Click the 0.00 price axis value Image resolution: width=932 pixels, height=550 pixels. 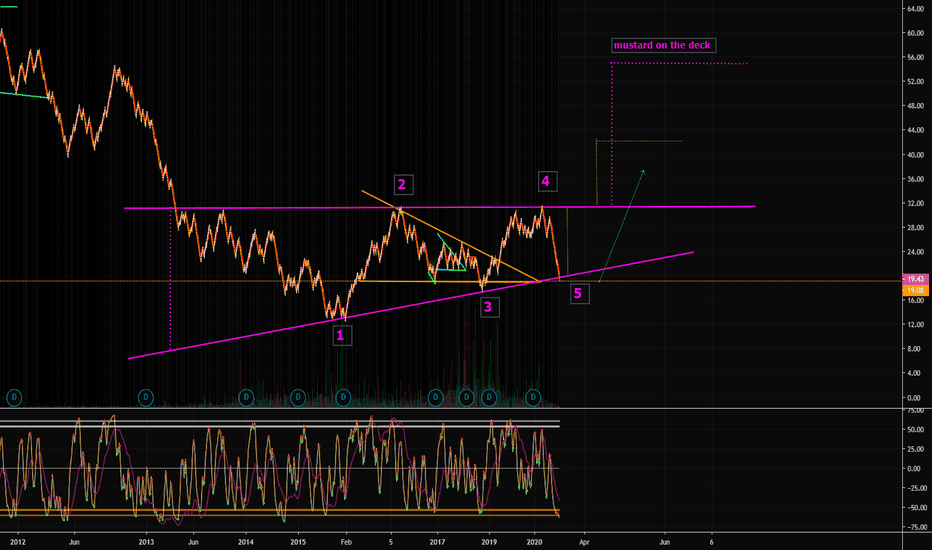[x=915, y=398]
